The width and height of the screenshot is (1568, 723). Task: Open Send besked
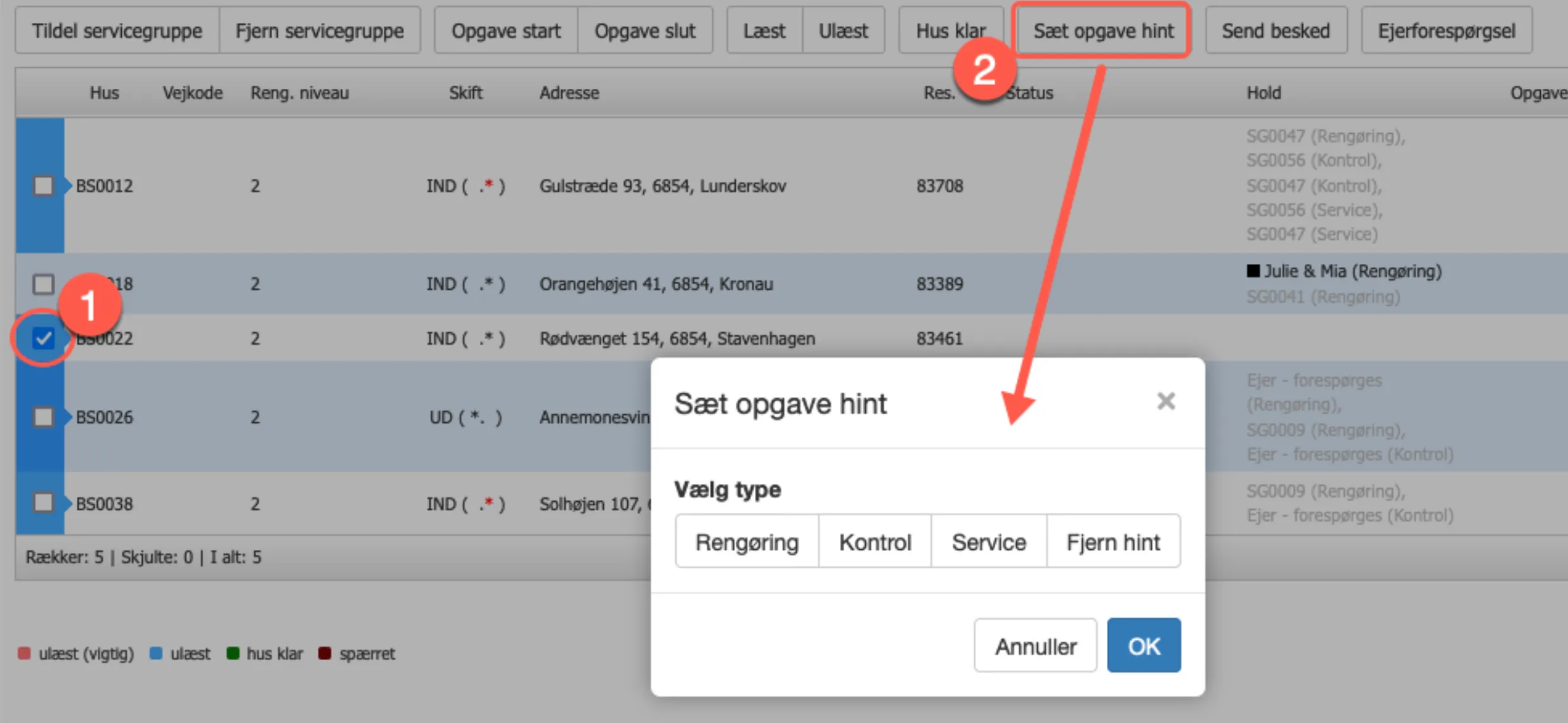pos(1276,30)
